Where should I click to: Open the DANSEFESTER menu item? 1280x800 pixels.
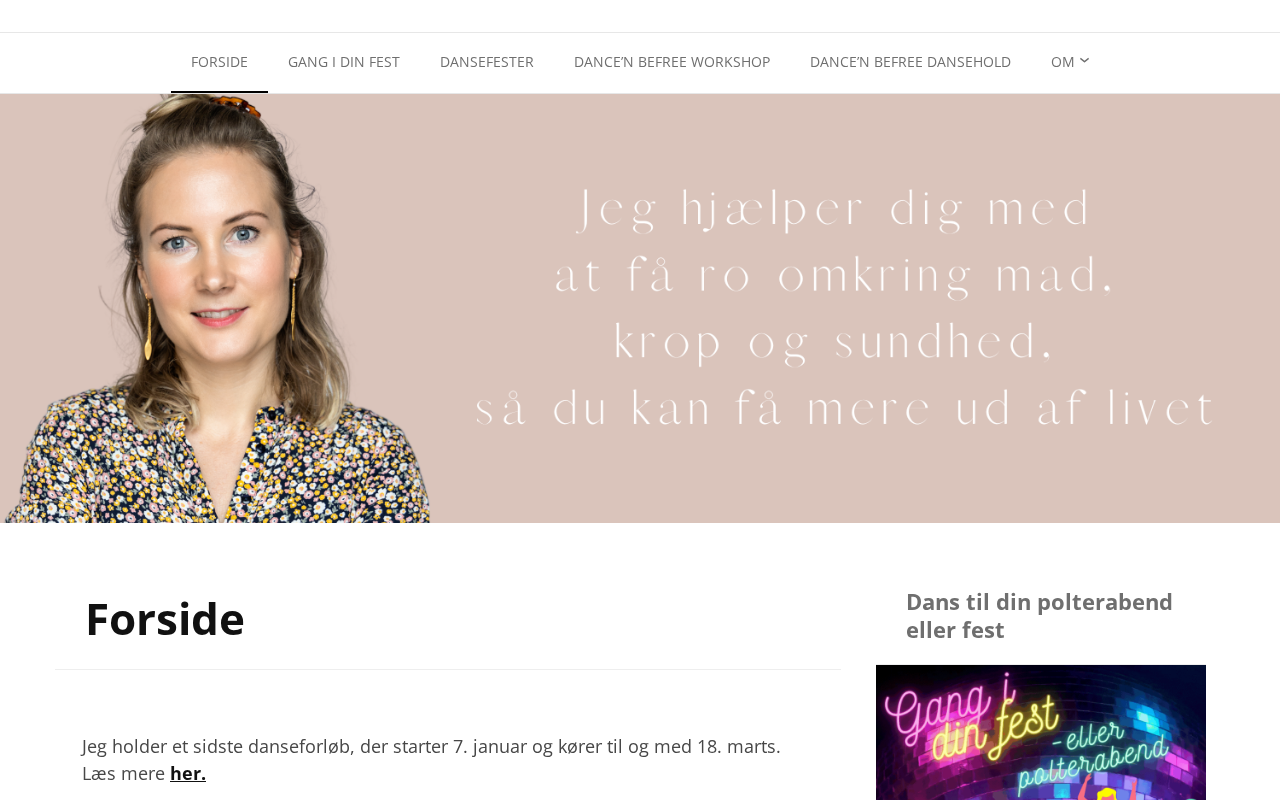coord(487,62)
